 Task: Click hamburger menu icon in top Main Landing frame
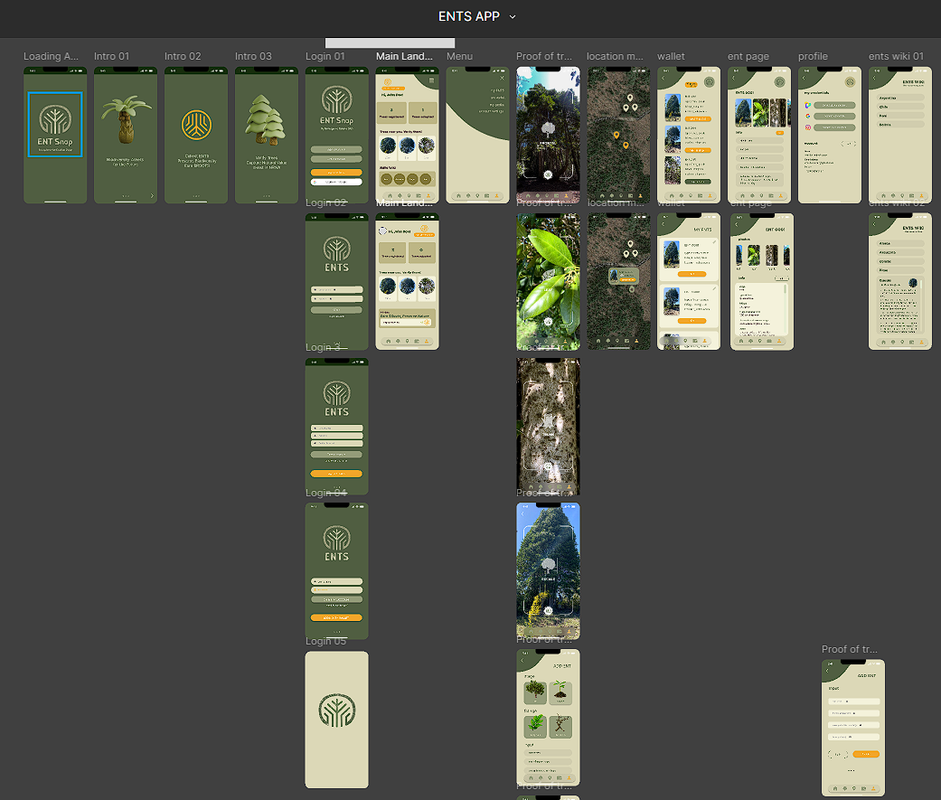point(431,80)
